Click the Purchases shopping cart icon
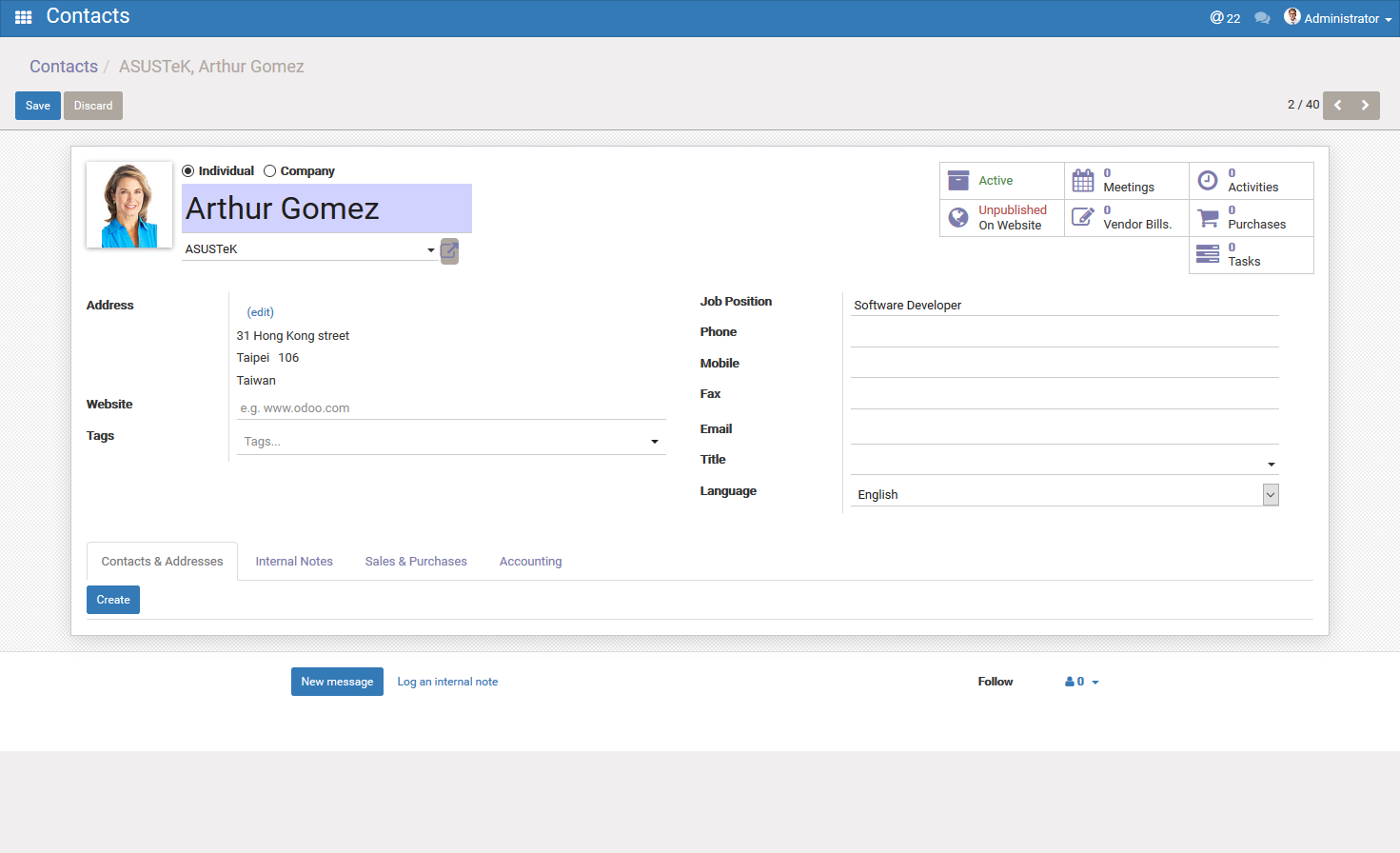This screenshot has width=1400, height=853. tap(1208, 218)
